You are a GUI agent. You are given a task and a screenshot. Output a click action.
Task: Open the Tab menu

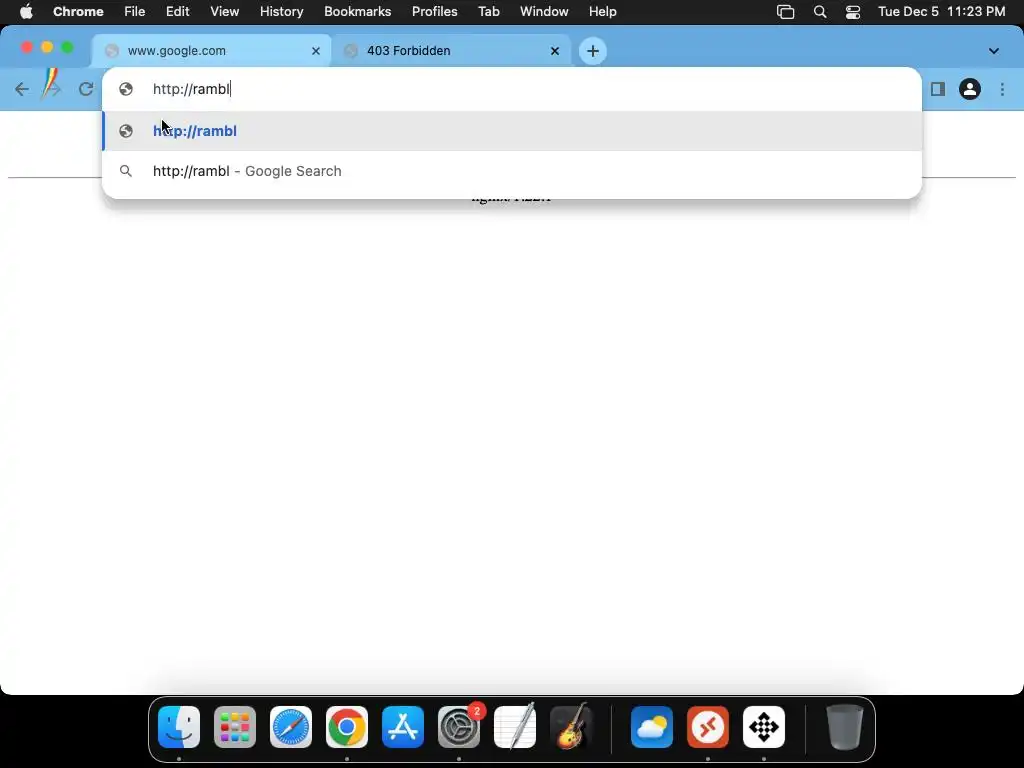(x=488, y=12)
